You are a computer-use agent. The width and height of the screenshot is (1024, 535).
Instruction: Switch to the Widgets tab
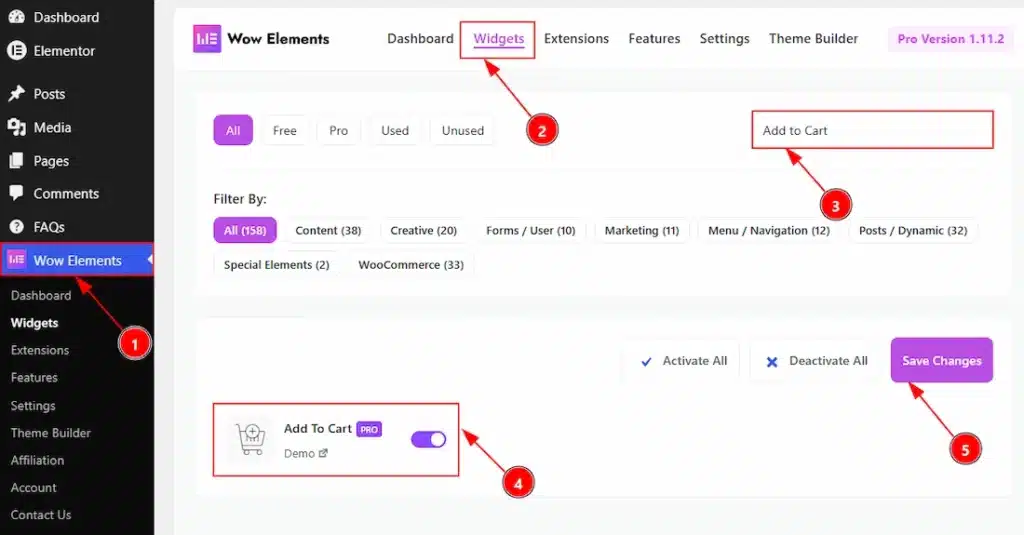(x=498, y=39)
